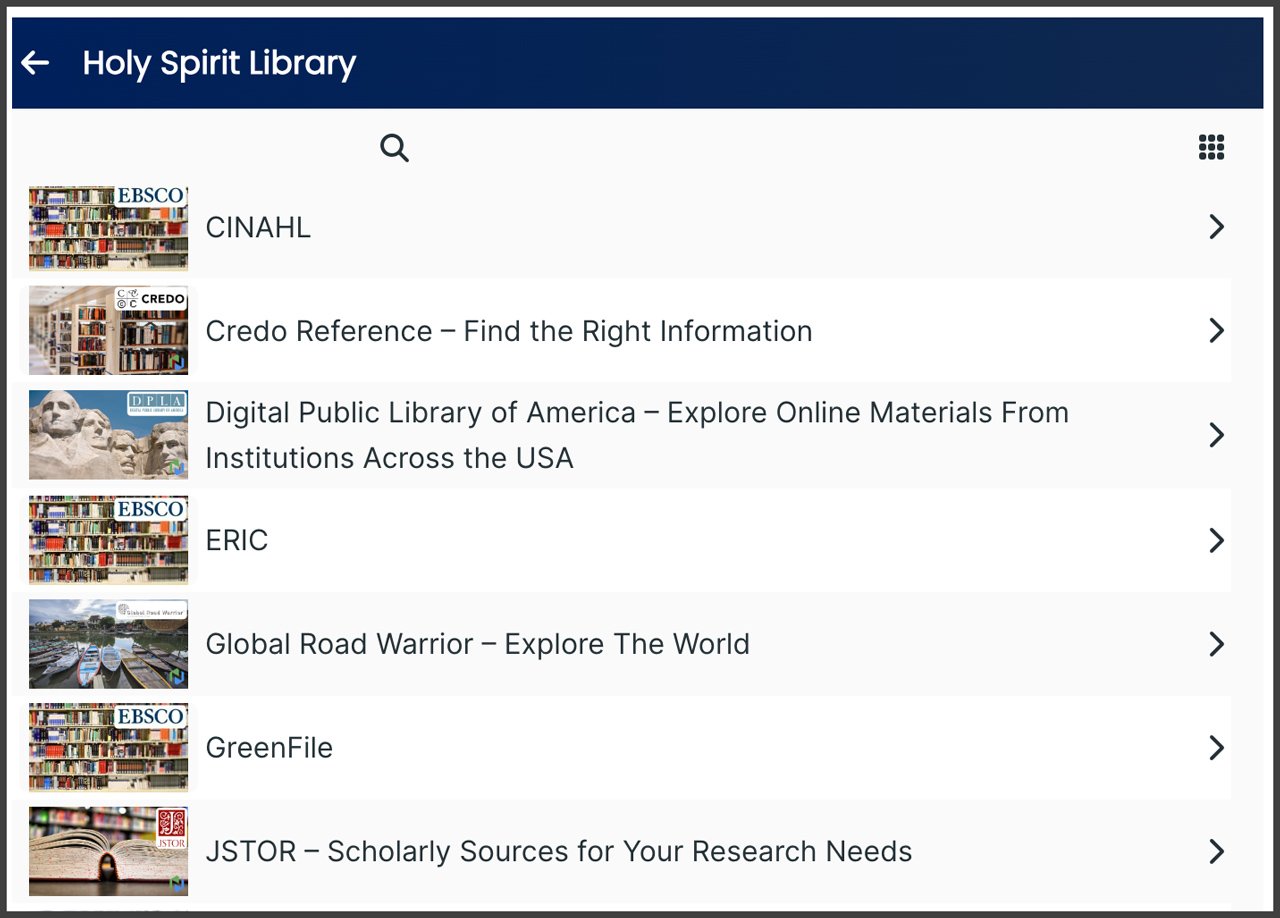Click the Holy Spirit Library title
This screenshot has width=1280, height=918.
coord(219,63)
